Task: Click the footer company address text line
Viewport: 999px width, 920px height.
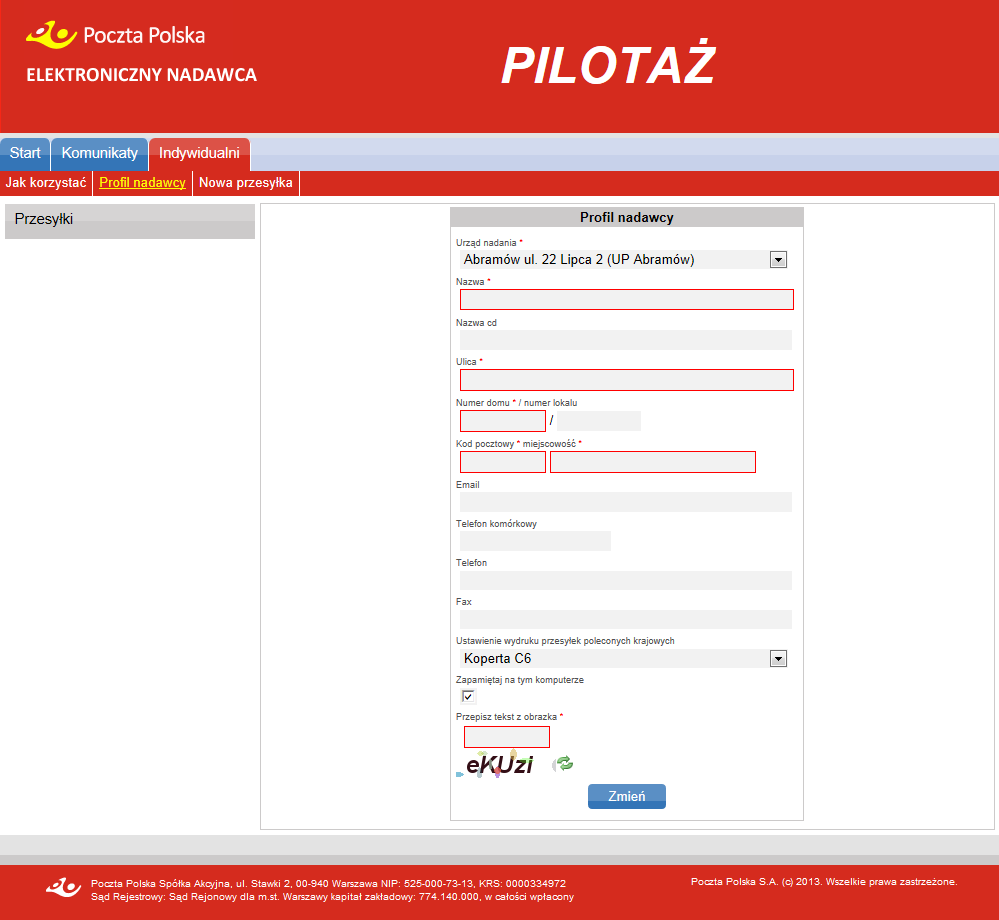Action: (328, 884)
